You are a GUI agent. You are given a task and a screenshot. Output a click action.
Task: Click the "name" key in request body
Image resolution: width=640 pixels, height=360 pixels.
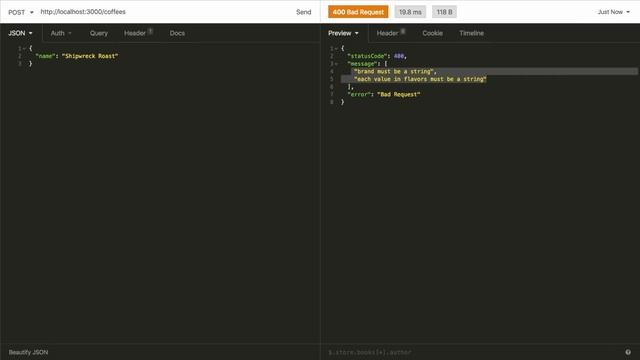click(45, 56)
